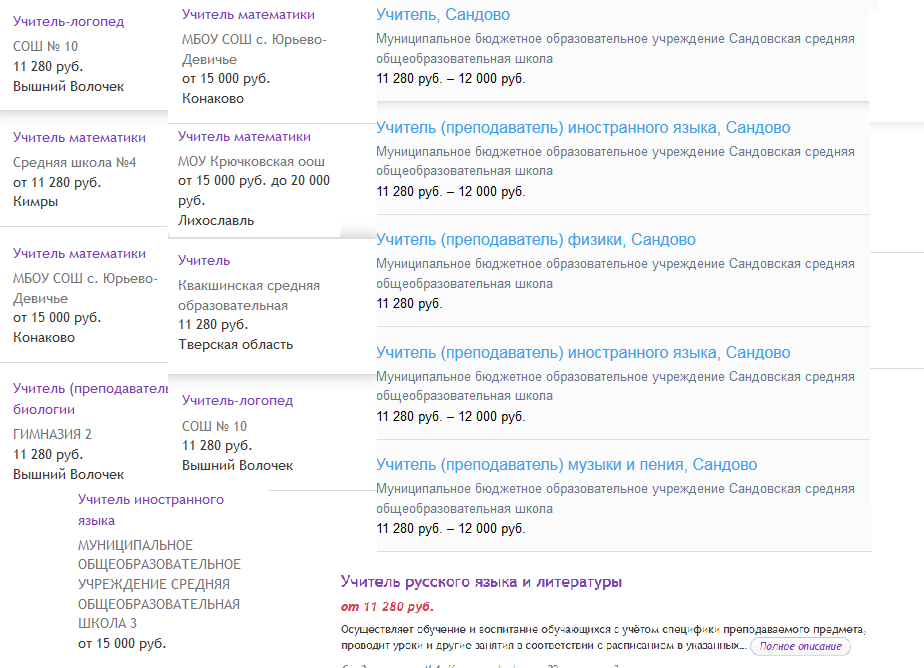Open Учитель (преподаватель) физики, Сандово listing
Image resolution: width=924 pixels, height=668 pixels.
pyautogui.click(x=536, y=240)
